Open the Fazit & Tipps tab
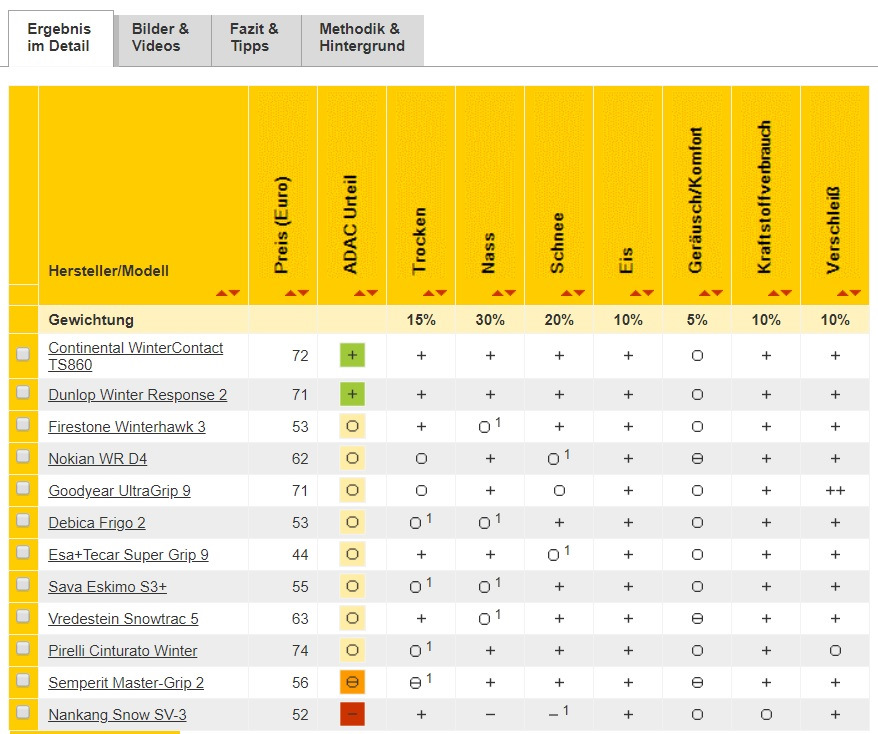 pos(256,40)
